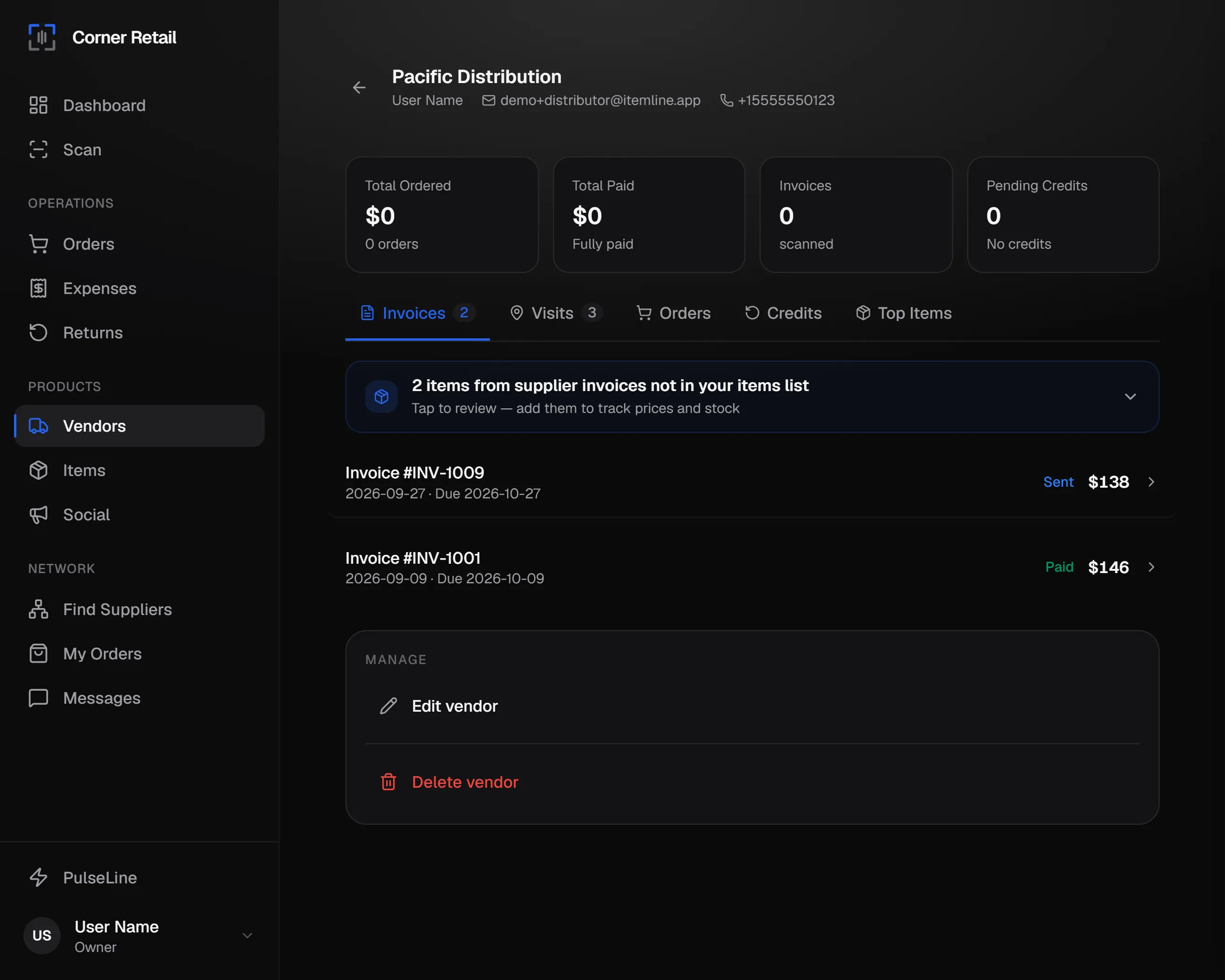Click the PulseLine lightning bolt icon

click(x=38, y=877)
